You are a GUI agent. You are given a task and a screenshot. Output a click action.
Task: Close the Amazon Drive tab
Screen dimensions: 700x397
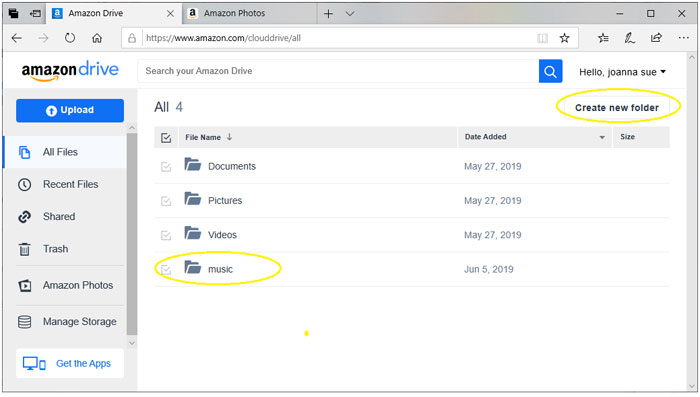pos(170,14)
